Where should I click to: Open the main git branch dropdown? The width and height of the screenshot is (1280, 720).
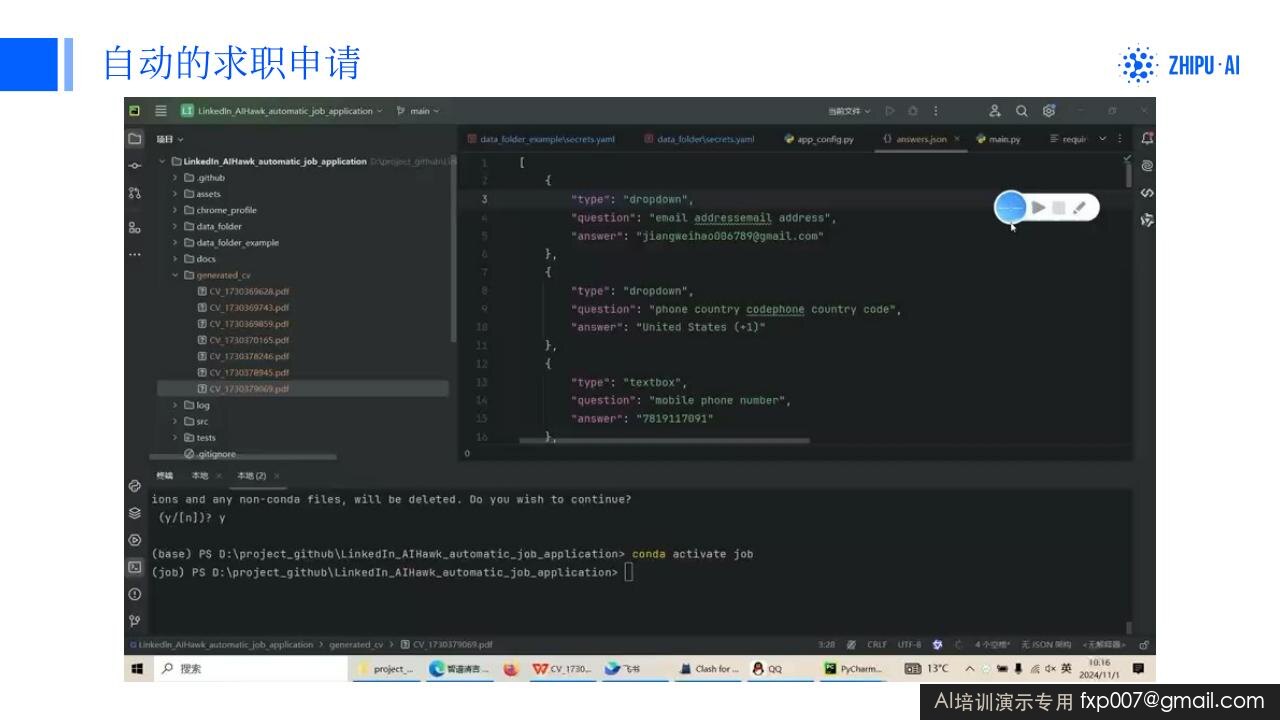point(418,111)
